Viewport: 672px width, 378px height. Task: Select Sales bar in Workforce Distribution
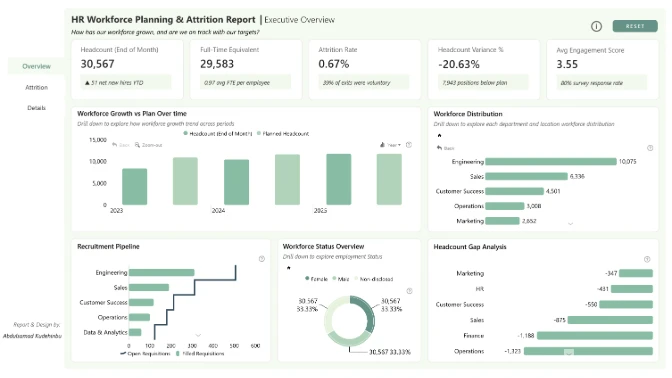(526, 176)
